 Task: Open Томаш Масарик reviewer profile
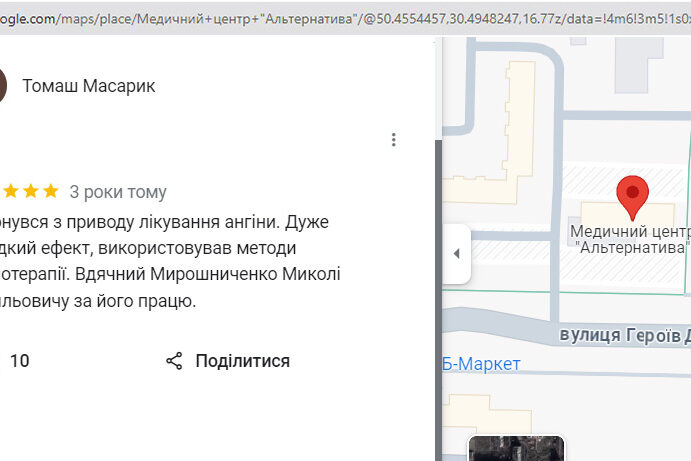(x=89, y=86)
